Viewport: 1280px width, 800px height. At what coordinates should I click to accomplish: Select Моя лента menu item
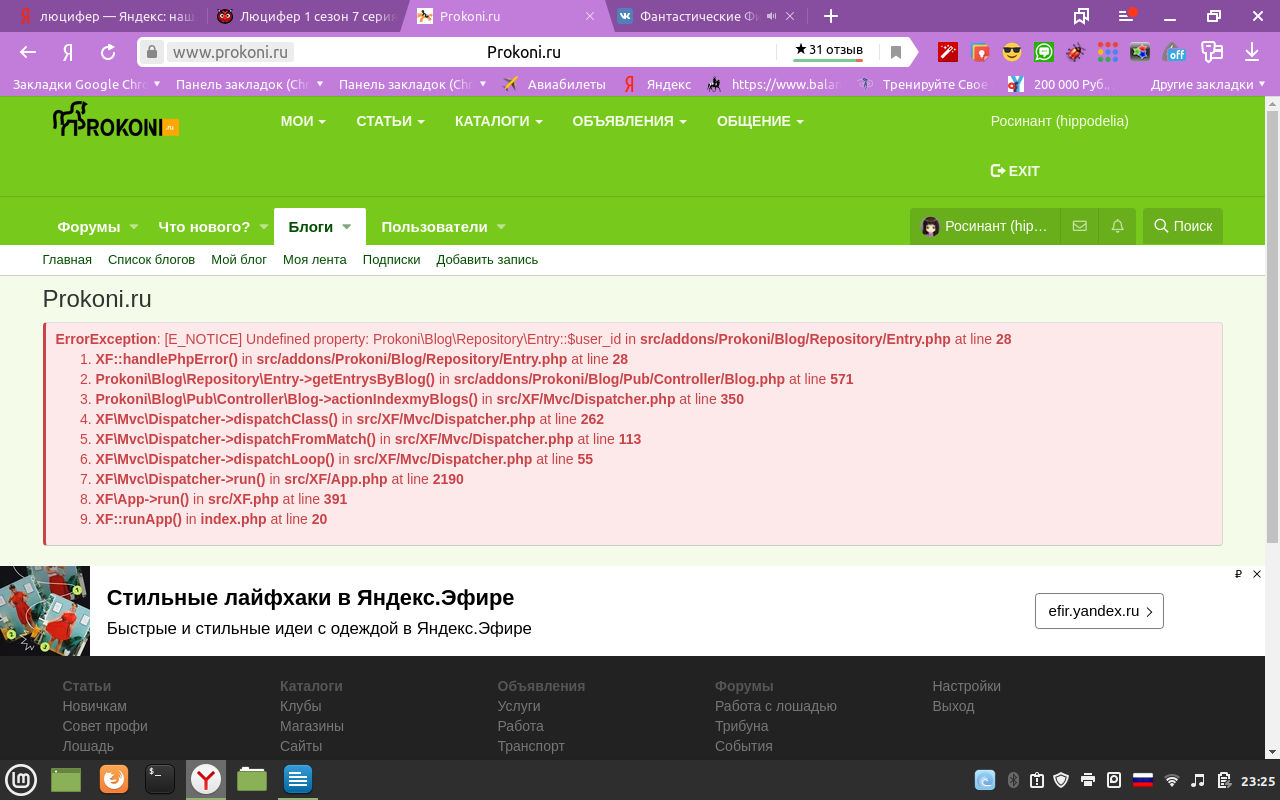point(315,259)
